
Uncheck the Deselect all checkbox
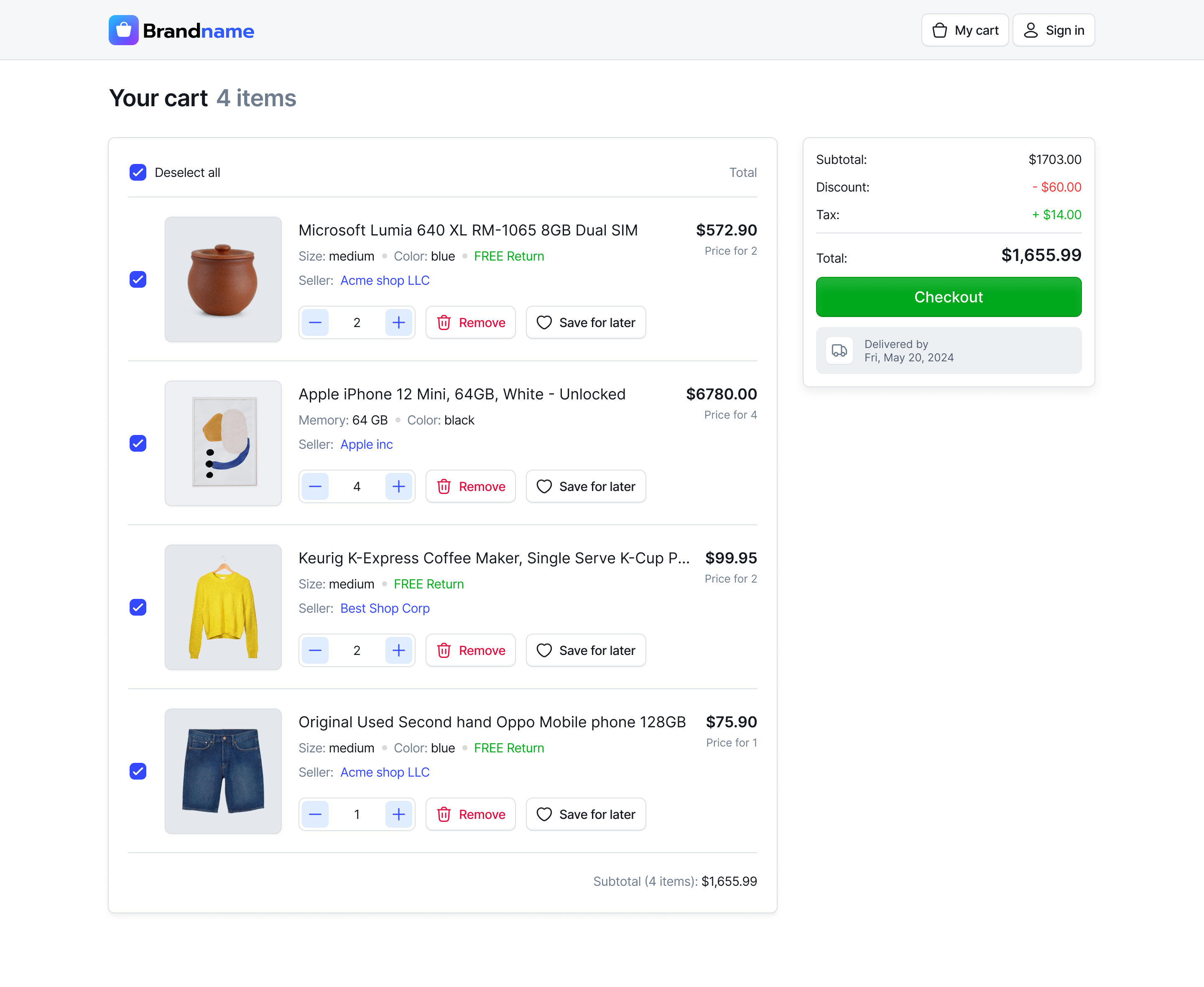click(138, 172)
